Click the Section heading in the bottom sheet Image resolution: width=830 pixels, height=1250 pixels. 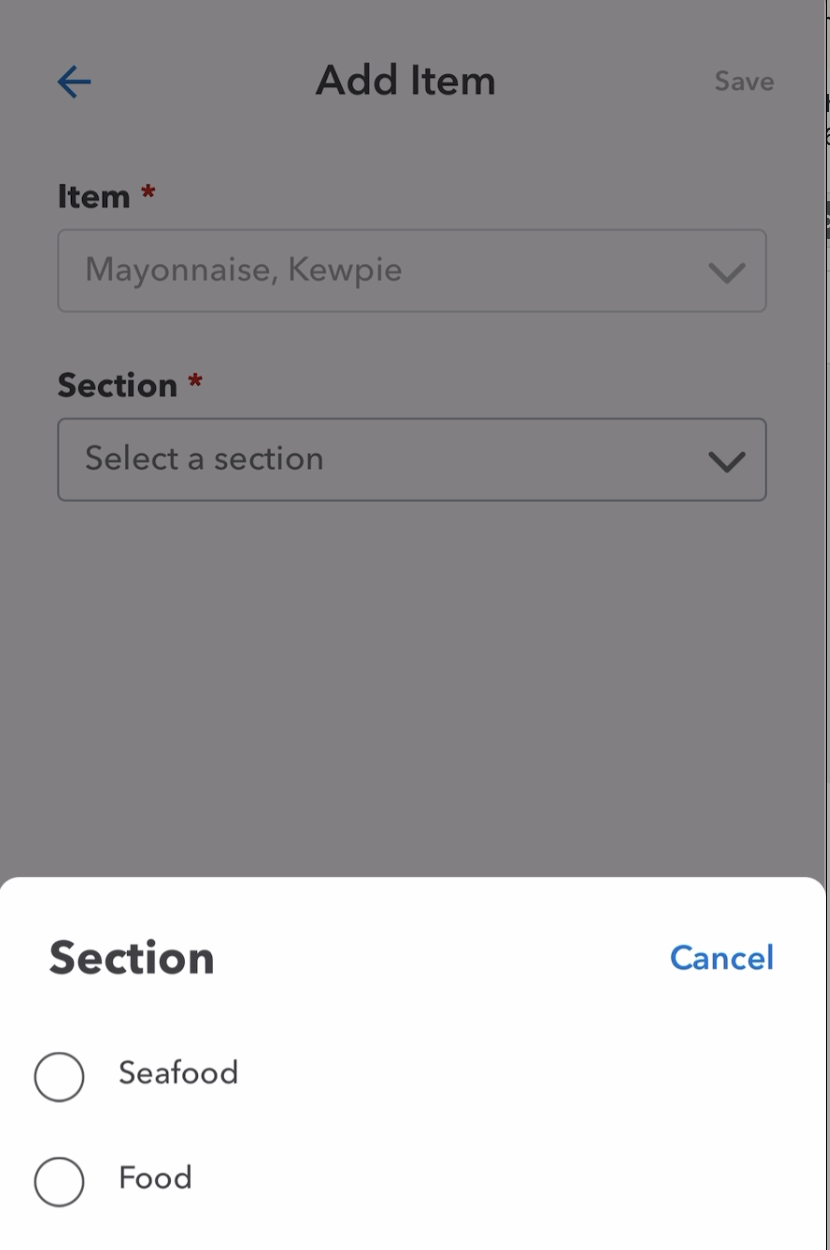pyautogui.click(x=132, y=958)
